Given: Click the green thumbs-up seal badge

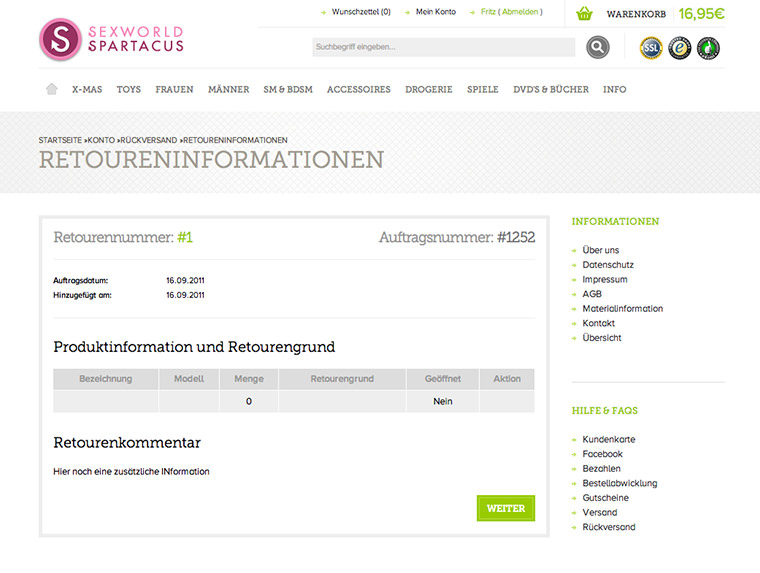Looking at the screenshot, I should click(x=708, y=48).
